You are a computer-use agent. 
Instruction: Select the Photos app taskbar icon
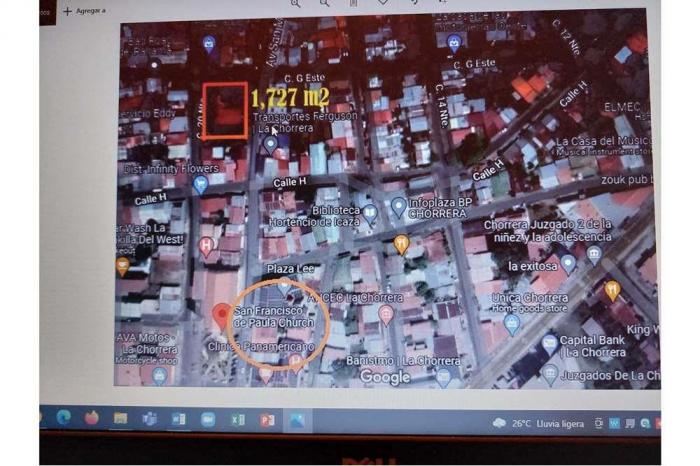(x=296, y=421)
